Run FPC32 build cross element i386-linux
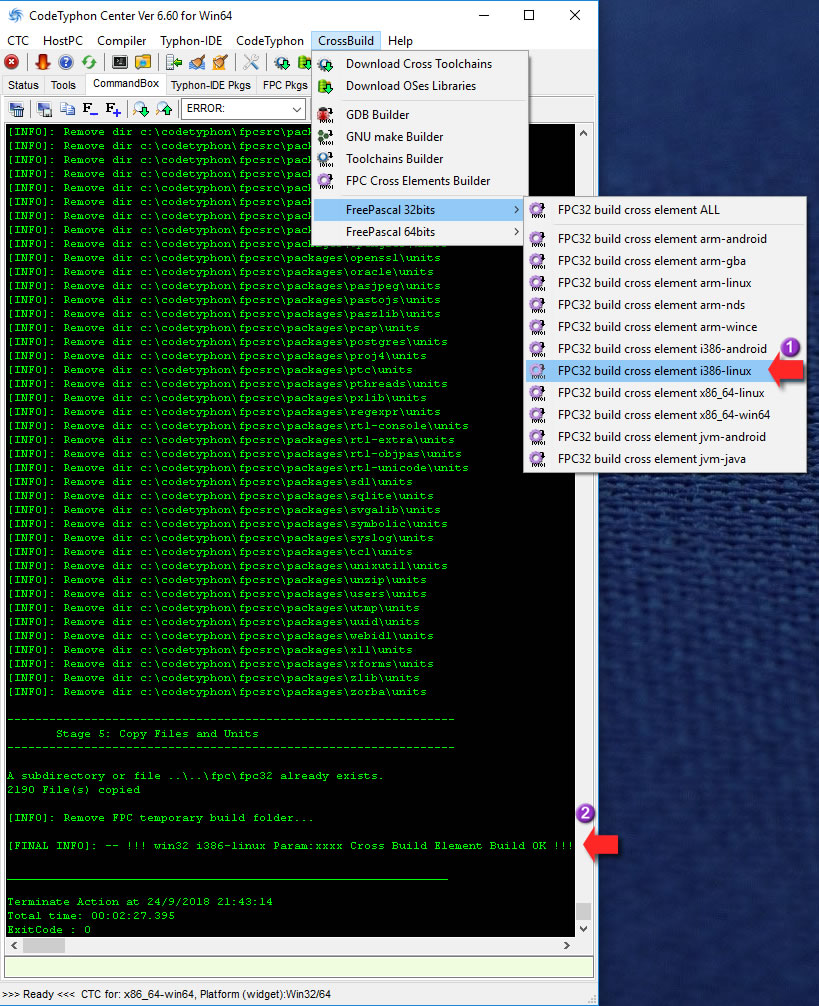Screen dimensions: 819x1006 pyautogui.click(x=665, y=371)
